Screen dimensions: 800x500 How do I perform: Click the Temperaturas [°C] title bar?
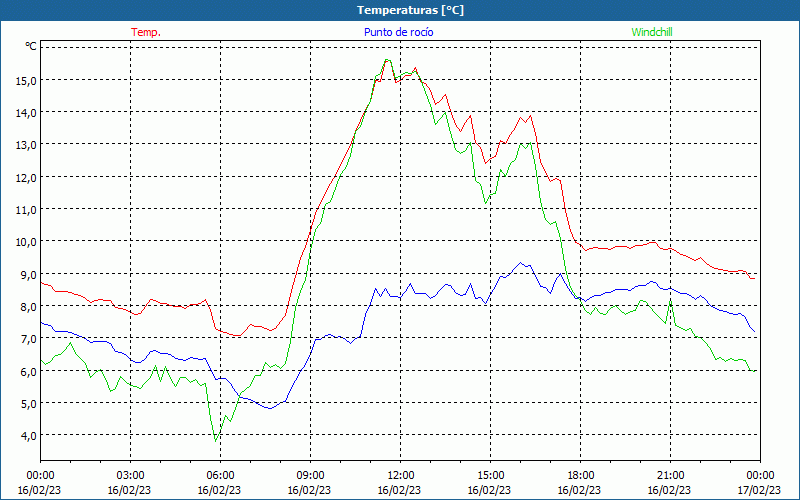tap(400, 10)
